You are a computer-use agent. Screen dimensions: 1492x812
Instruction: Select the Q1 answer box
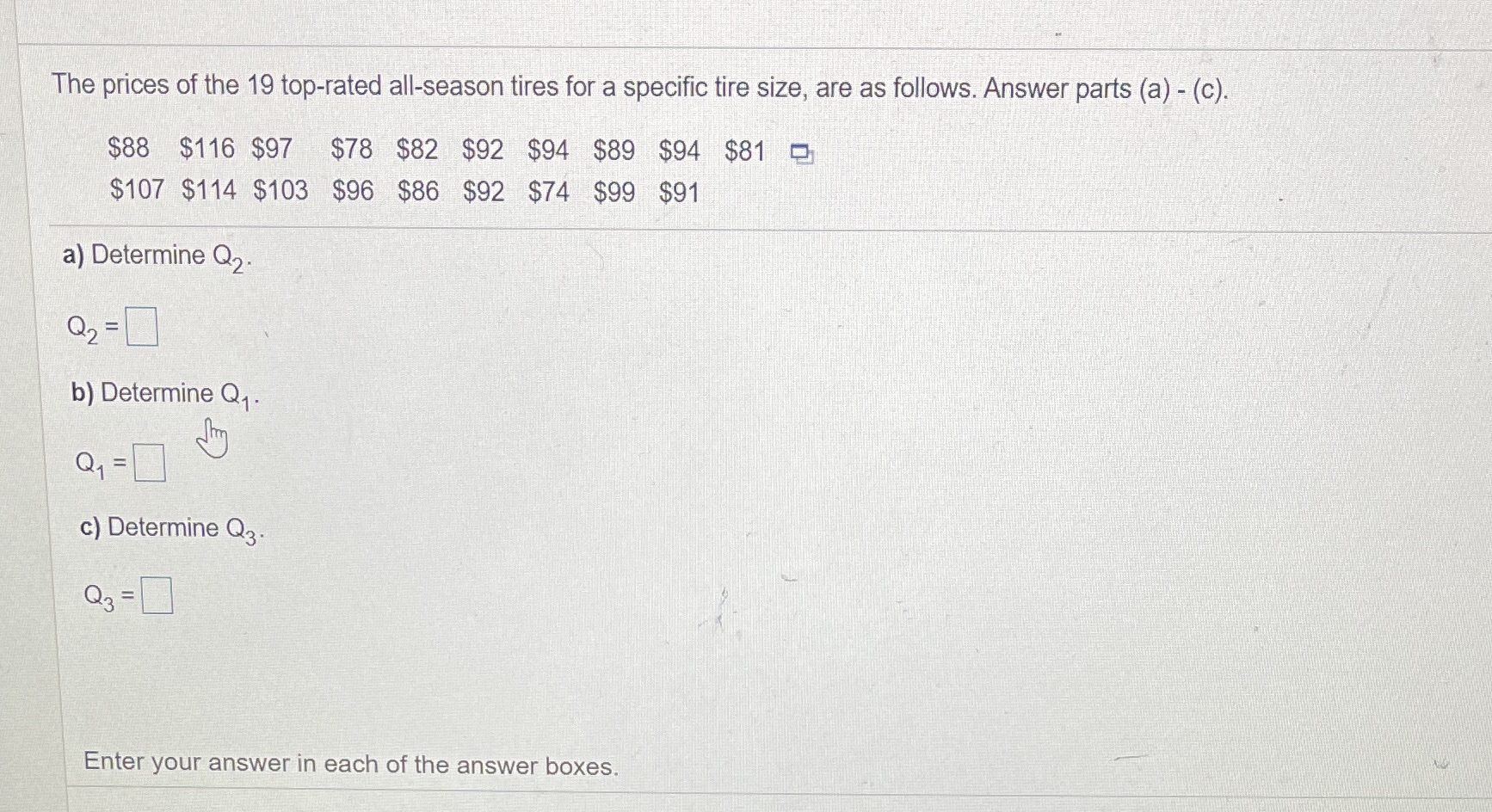(x=151, y=464)
